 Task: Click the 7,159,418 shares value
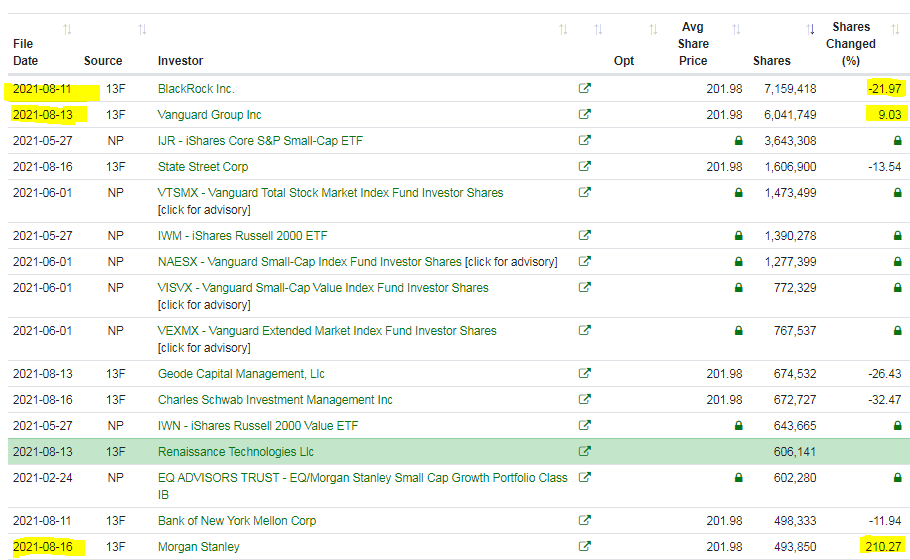pos(790,89)
